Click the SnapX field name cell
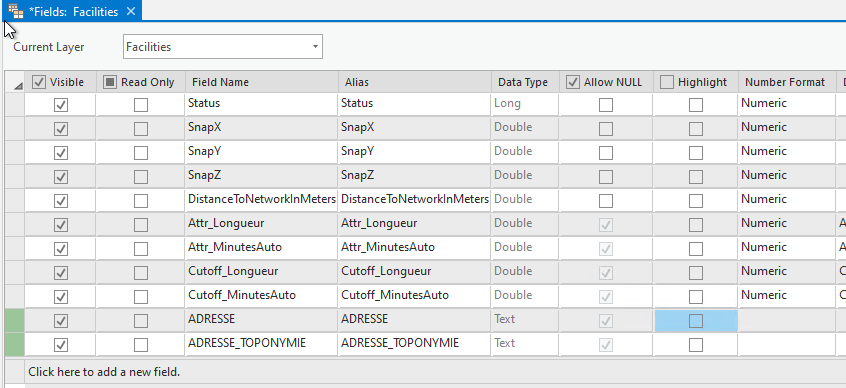 point(261,127)
